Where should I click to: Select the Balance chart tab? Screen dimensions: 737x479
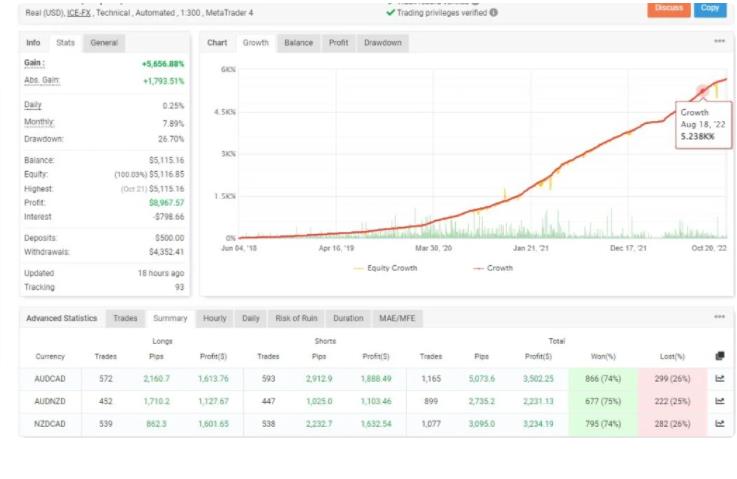coord(297,43)
